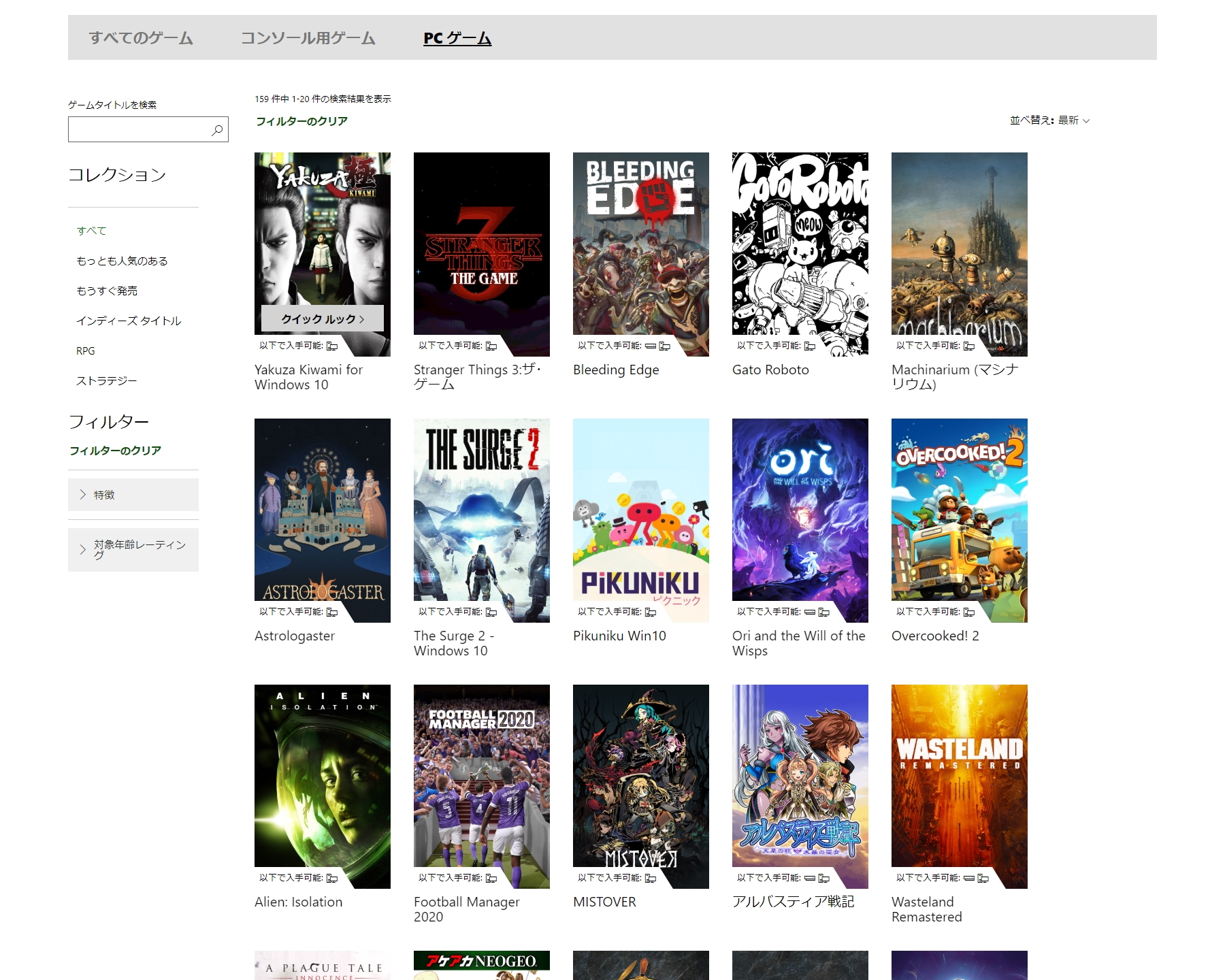Click the search magnifier icon
Screen dimensions: 1225x980
(x=217, y=130)
